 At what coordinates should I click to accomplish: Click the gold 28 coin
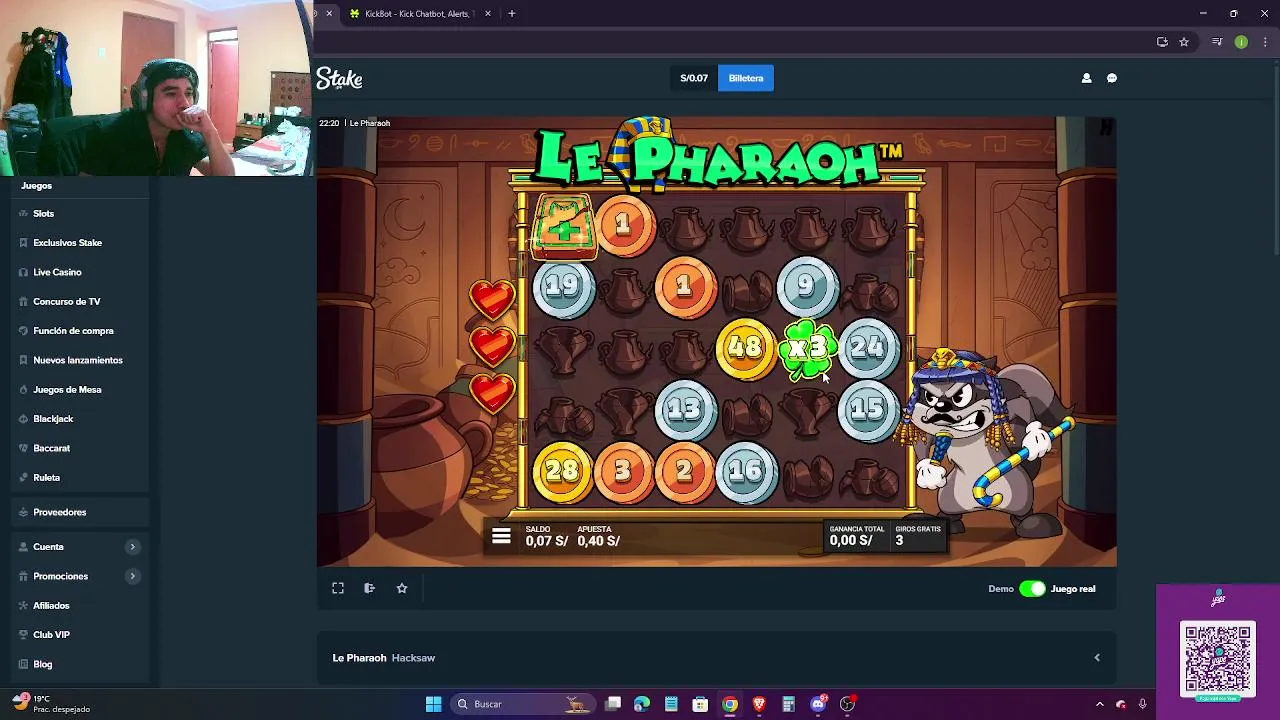562,471
